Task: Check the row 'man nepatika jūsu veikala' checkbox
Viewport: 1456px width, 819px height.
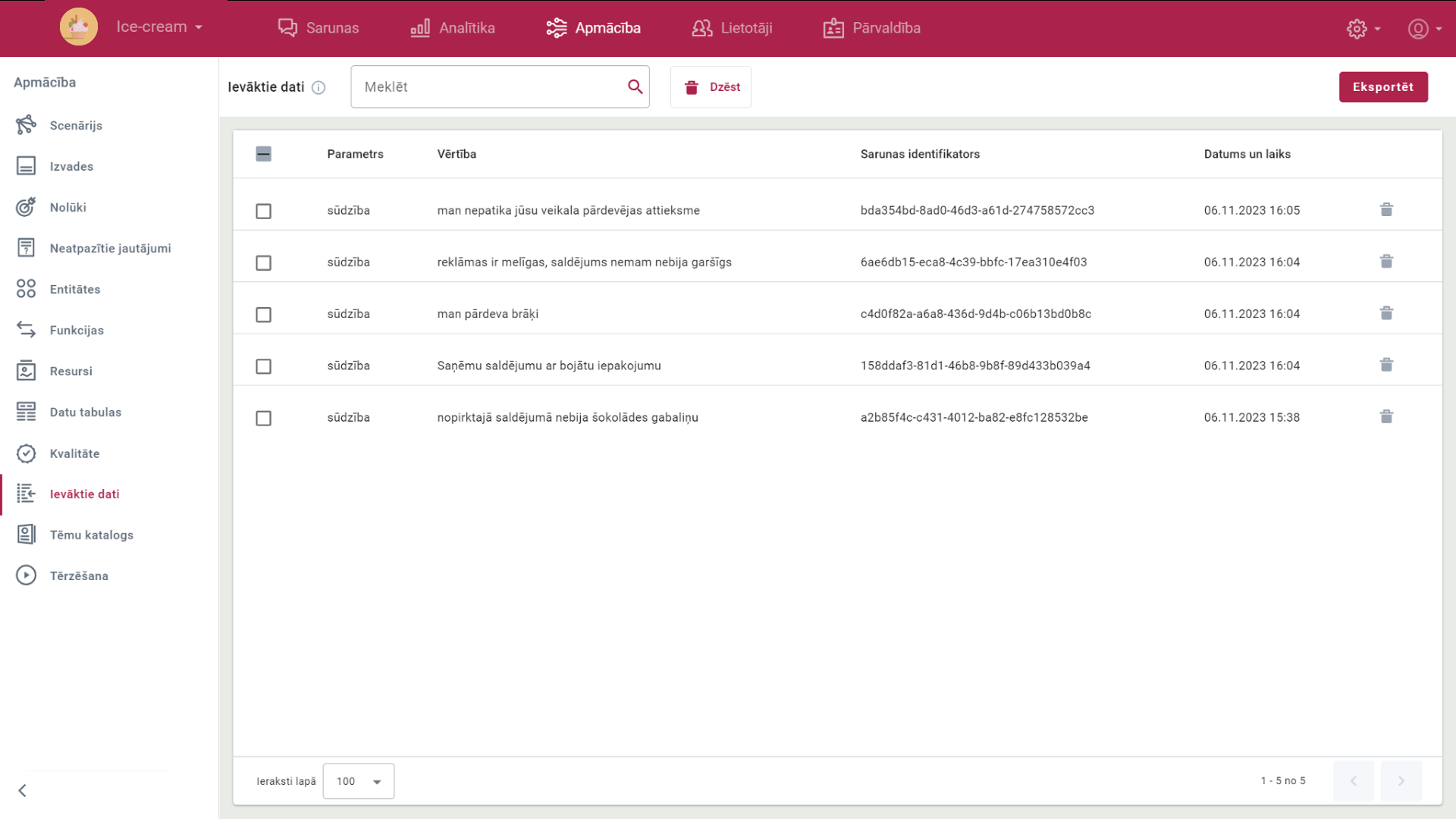Action: pyautogui.click(x=263, y=211)
